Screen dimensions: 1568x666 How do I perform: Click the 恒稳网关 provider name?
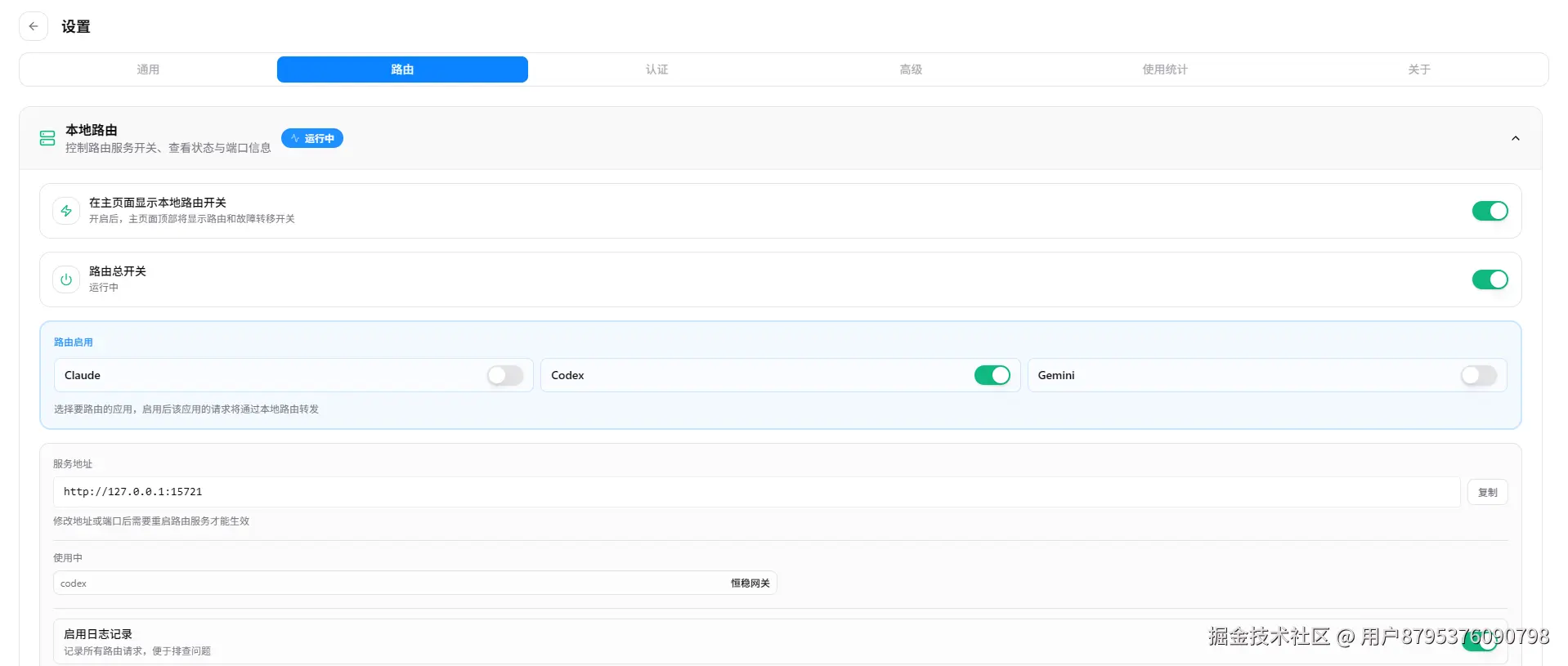[750, 583]
